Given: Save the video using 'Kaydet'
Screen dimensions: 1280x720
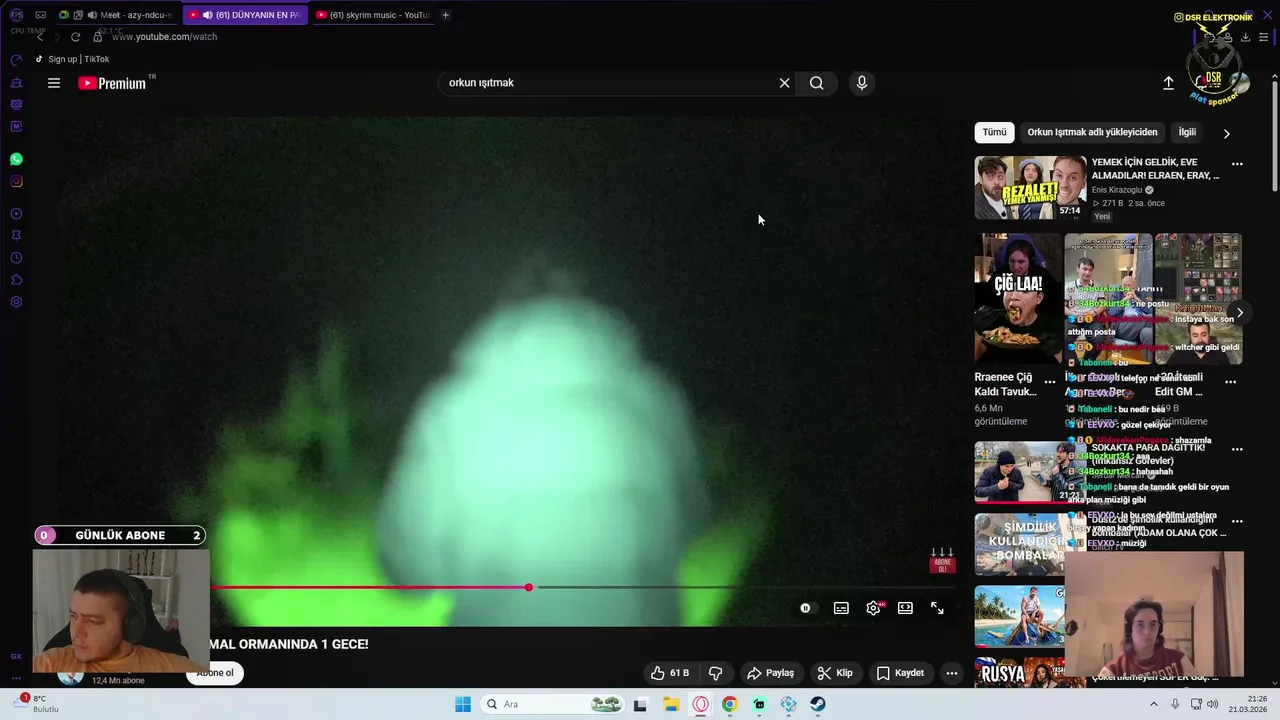Looking at the screenshot, I should pos(900,673).
